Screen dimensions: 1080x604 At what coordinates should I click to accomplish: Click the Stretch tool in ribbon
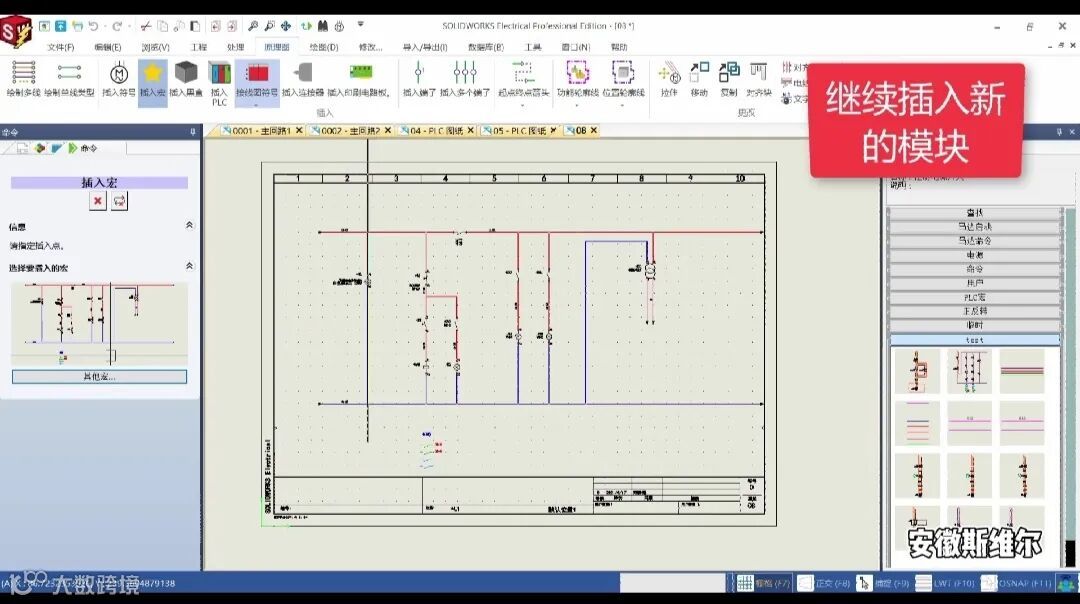[669, 79]
